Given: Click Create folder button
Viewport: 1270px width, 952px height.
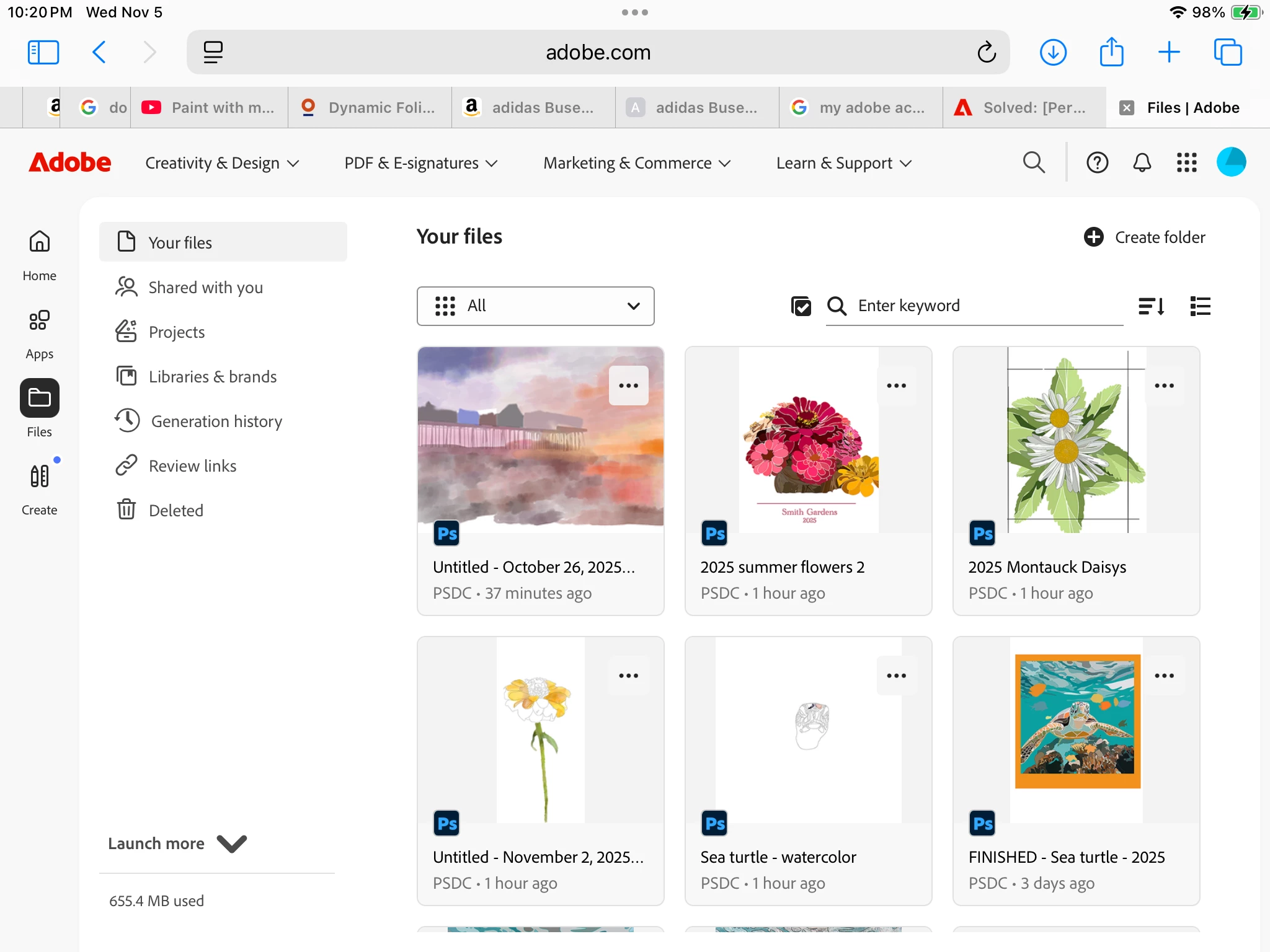Looking at the screenshot, I should point(1144,237).
